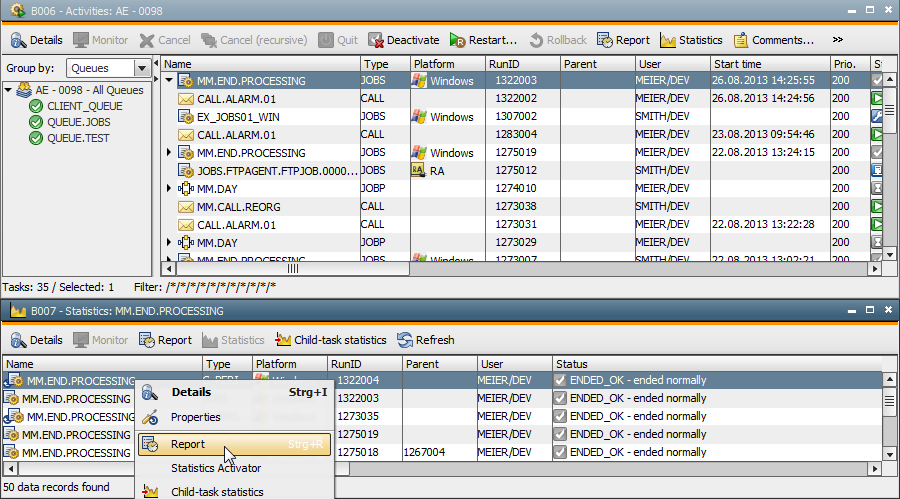Choose Properties in context menu
900x499 pixels.
pyautogui.click(x=235, y=417)
